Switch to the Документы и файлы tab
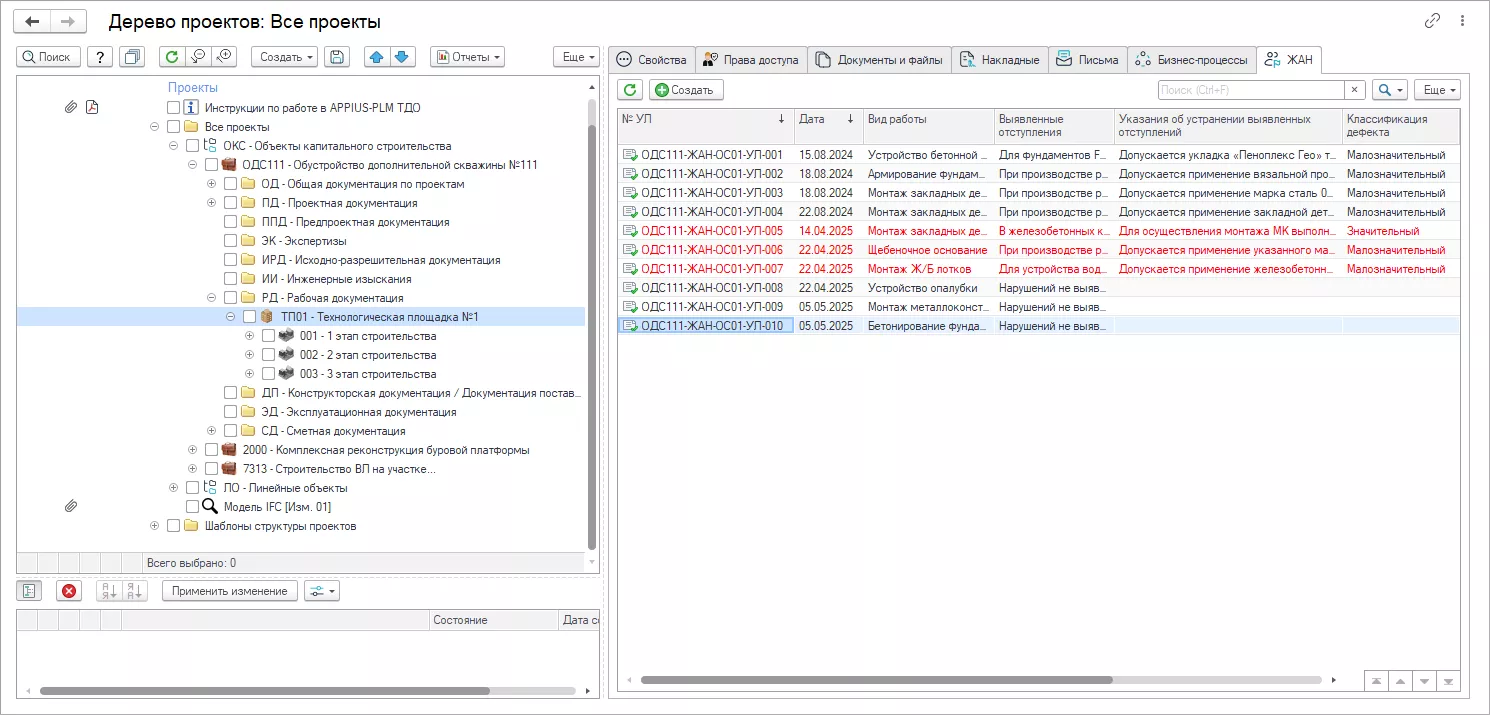This screenshot has width=1490, height=715. pyautogui.click(x=879, y=60)
